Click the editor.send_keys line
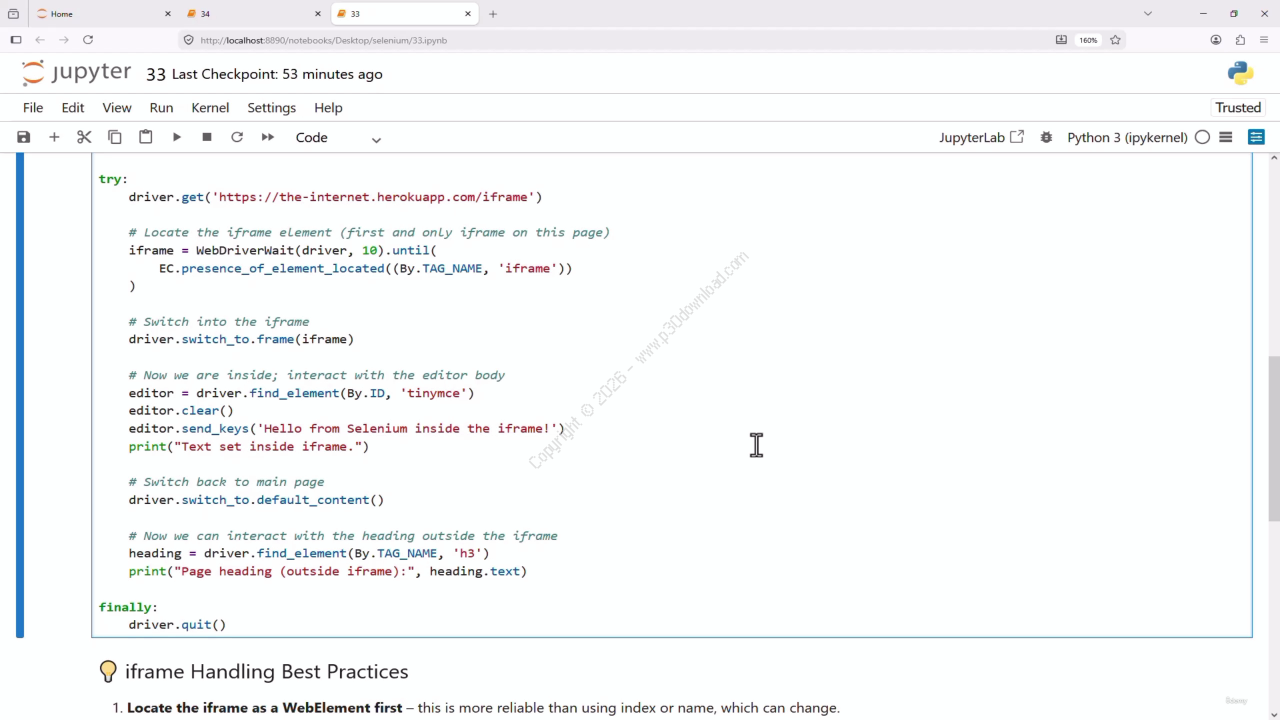Screen dimensions: 1280x720 pos(346,429)
